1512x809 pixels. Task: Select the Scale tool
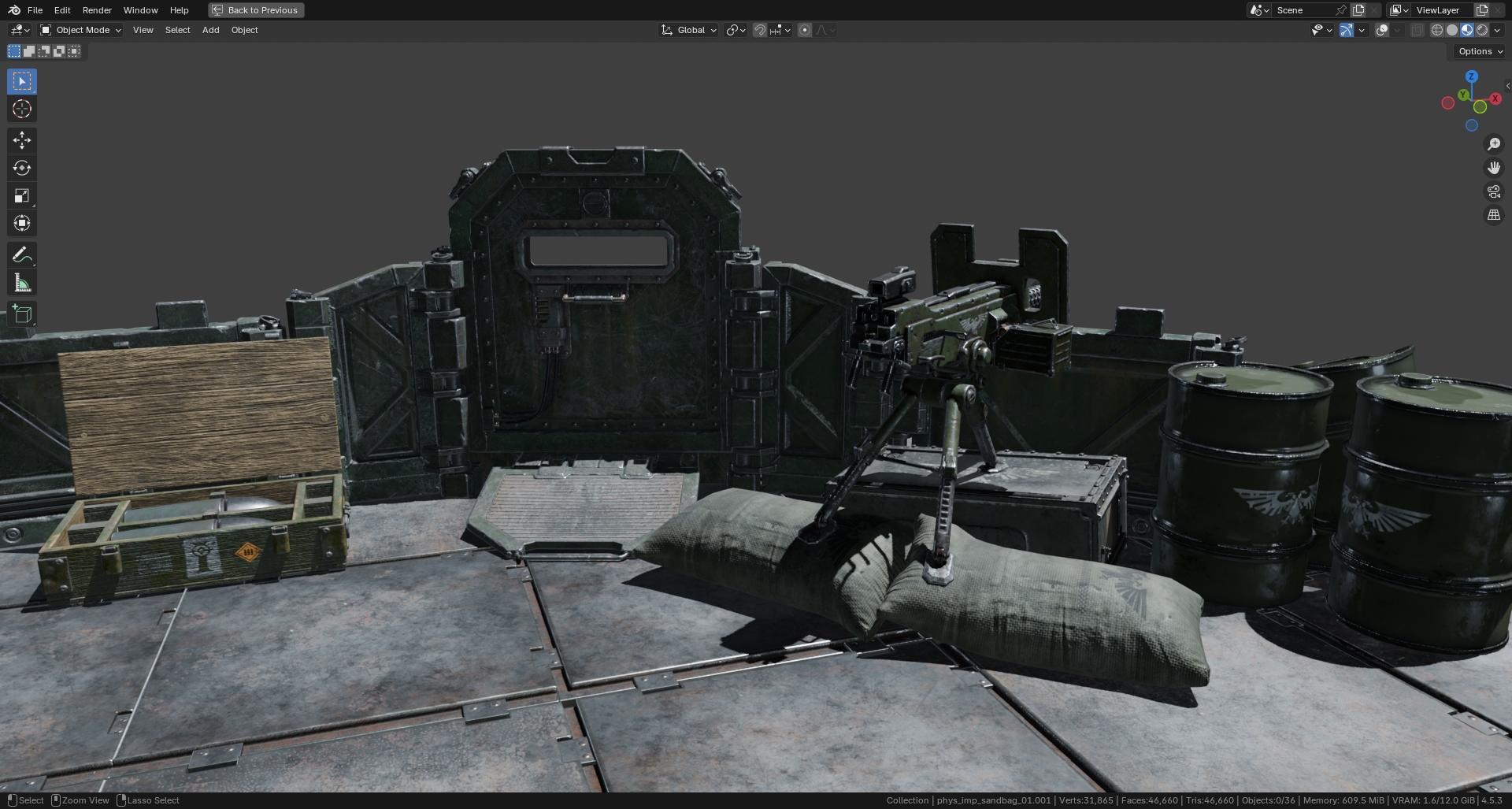(22, 195)
